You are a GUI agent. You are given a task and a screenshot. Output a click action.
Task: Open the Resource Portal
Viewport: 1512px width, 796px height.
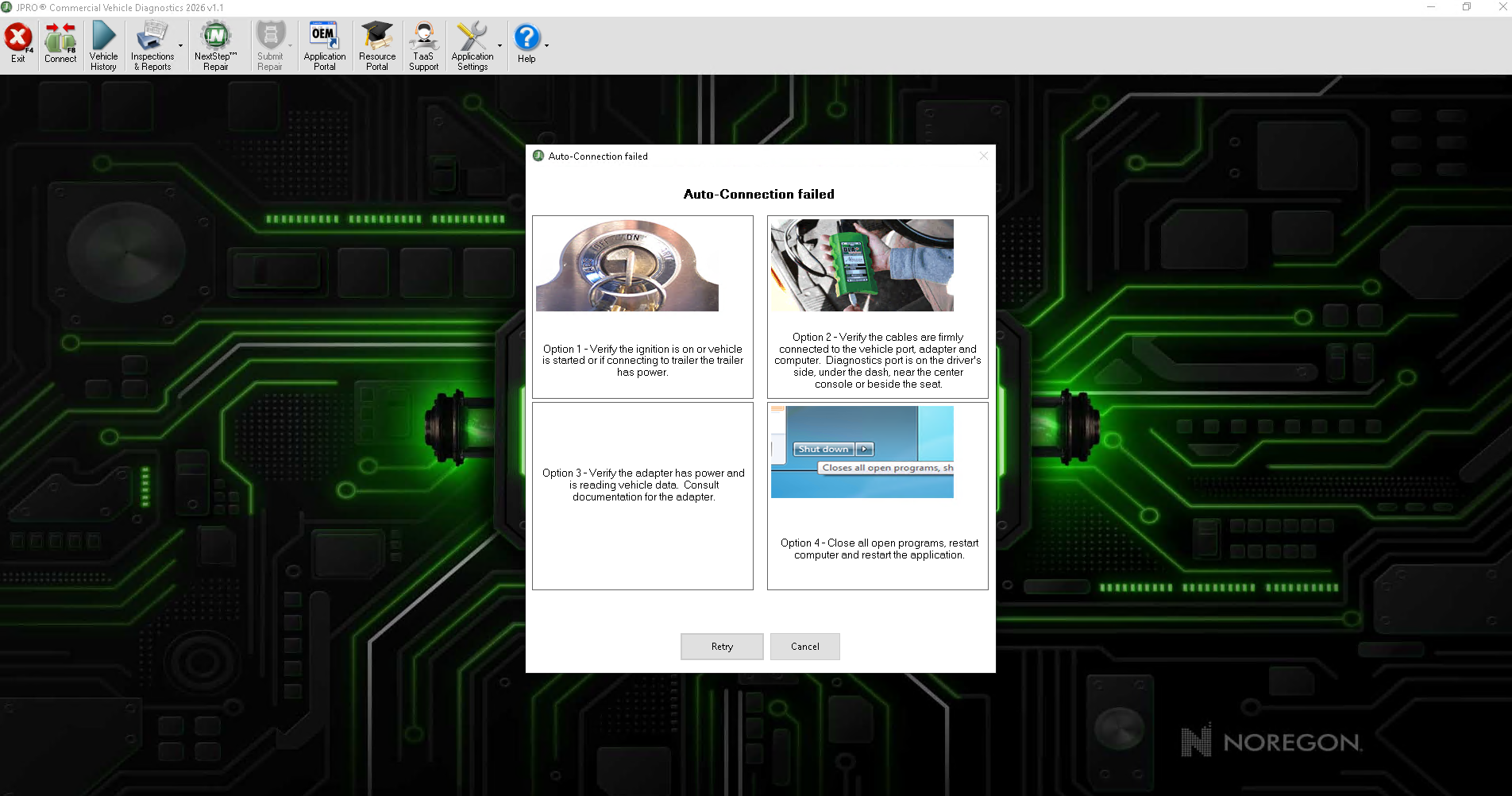[377, 45]
